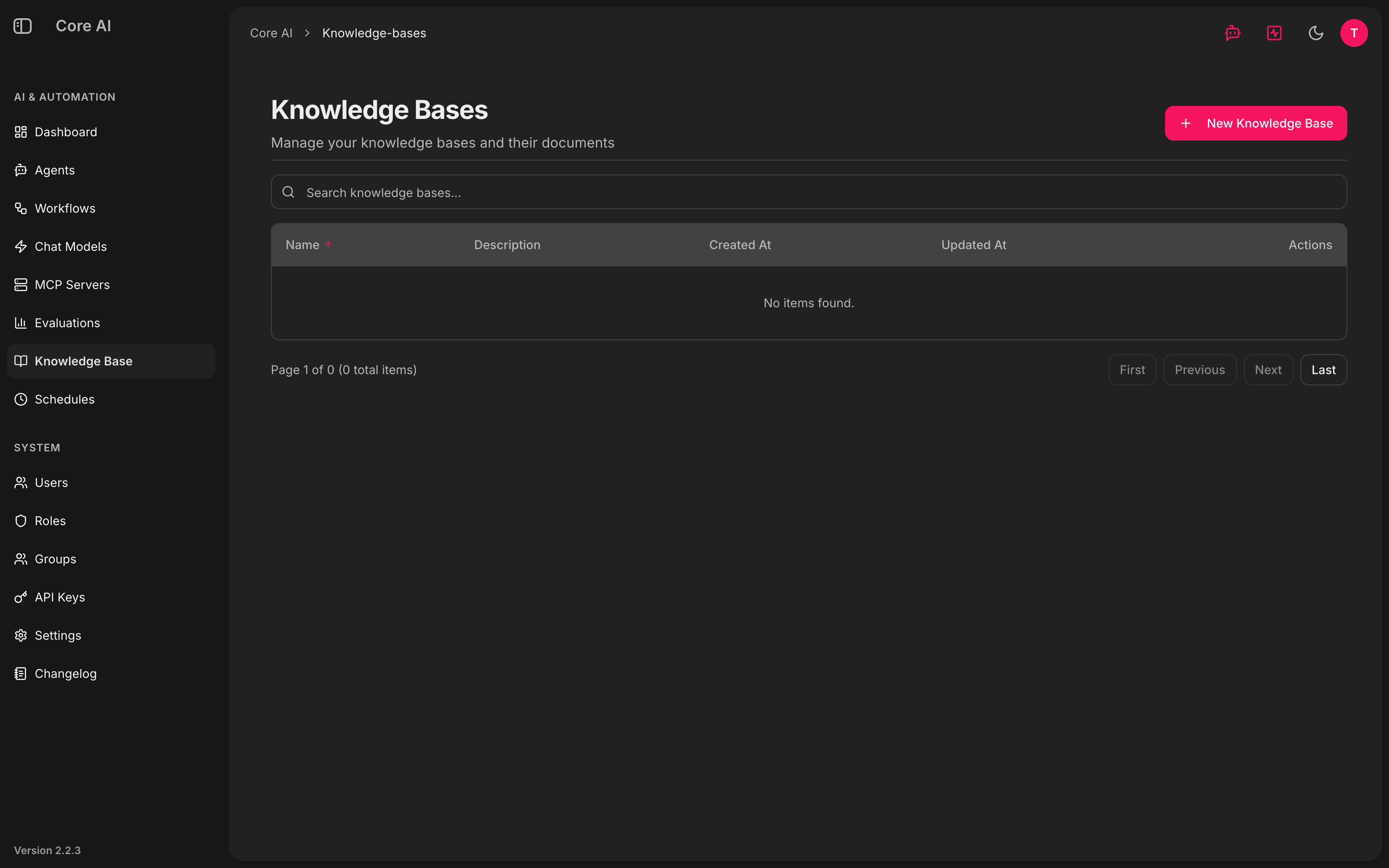
Task: Navigate to API Keys
Action: coord(111,597)
